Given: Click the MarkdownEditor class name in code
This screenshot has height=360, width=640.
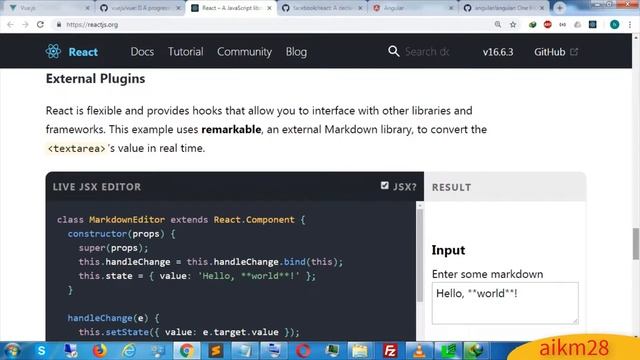Looking at the screenshot, I should [x=127, y=220].
